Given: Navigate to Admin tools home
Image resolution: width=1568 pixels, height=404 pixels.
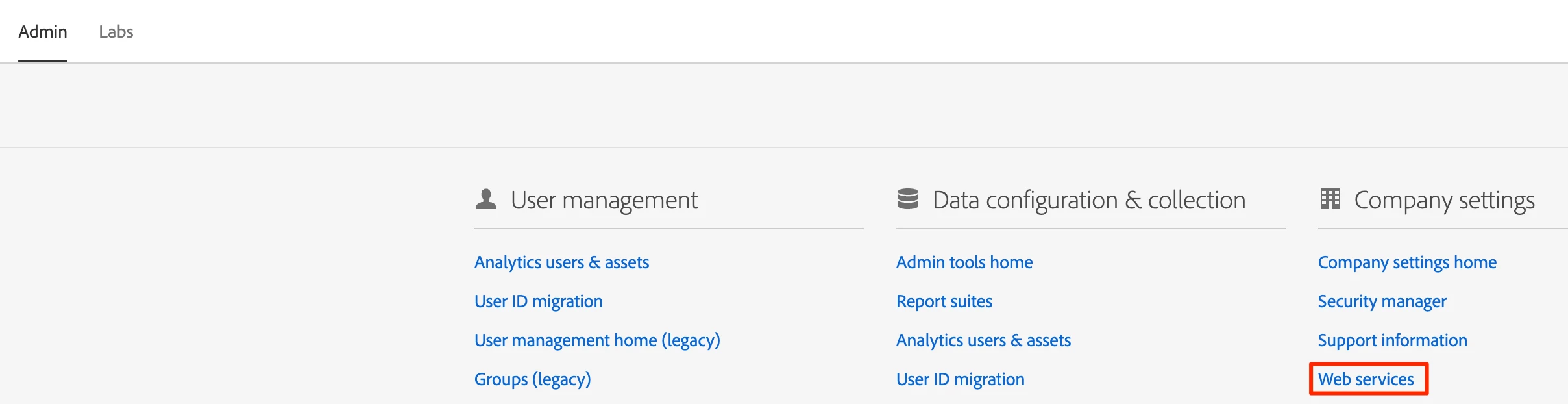Looking at the screenshot, I should 964,262.
